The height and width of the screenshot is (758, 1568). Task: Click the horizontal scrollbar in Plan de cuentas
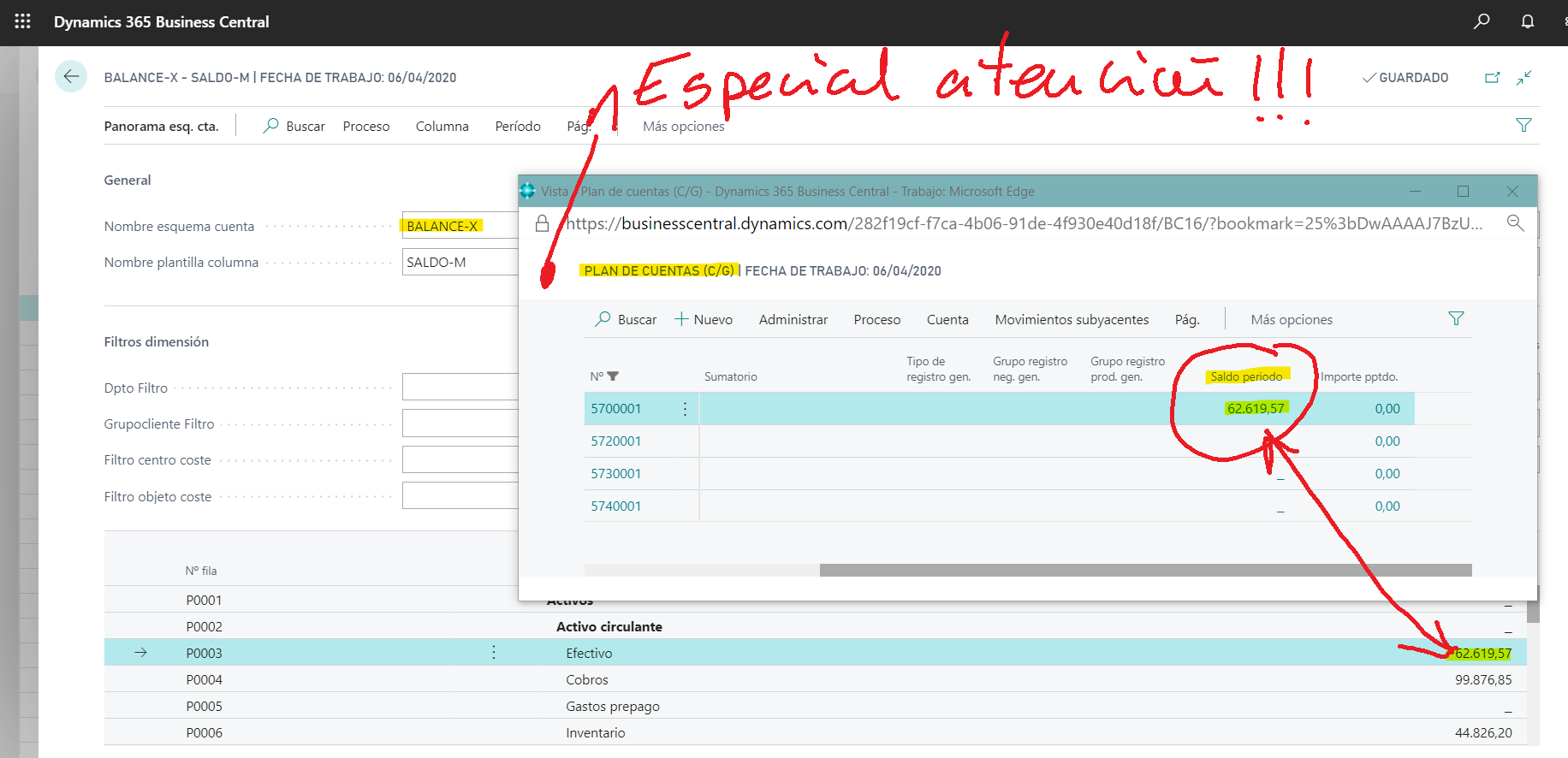tap(1145, 570)
